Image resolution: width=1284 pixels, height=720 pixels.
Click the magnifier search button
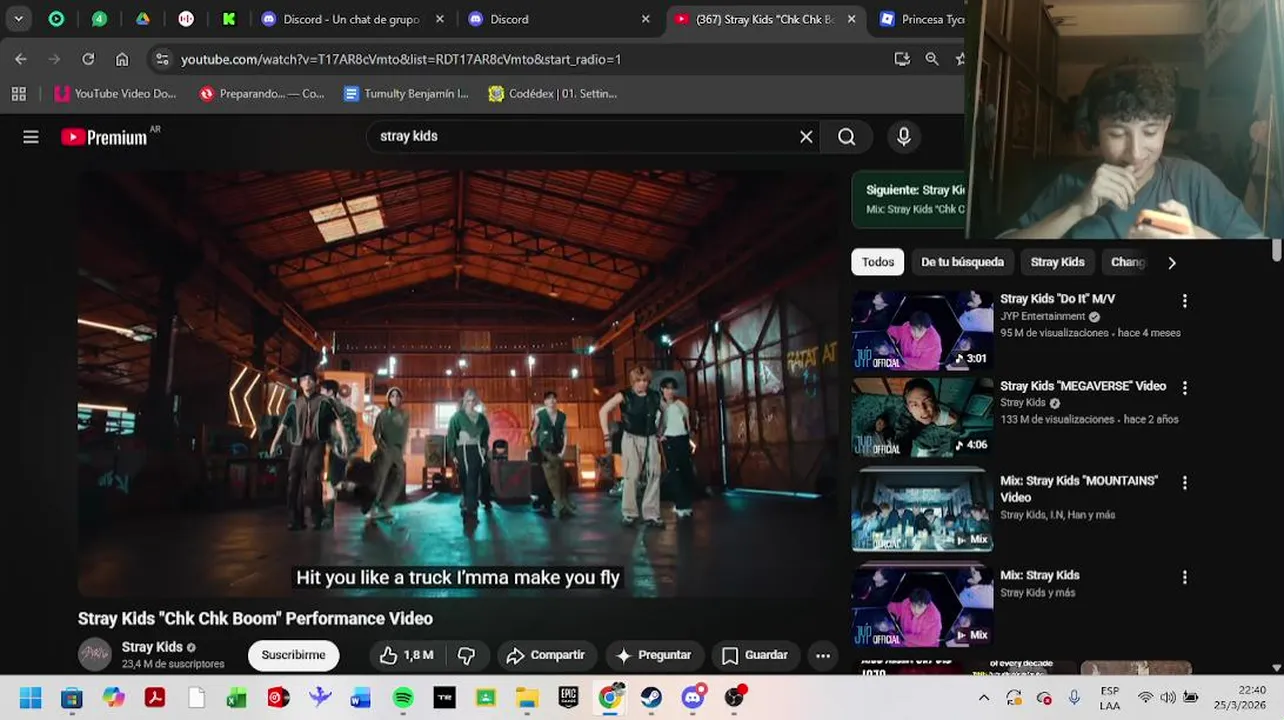click(x=847, y=137)
